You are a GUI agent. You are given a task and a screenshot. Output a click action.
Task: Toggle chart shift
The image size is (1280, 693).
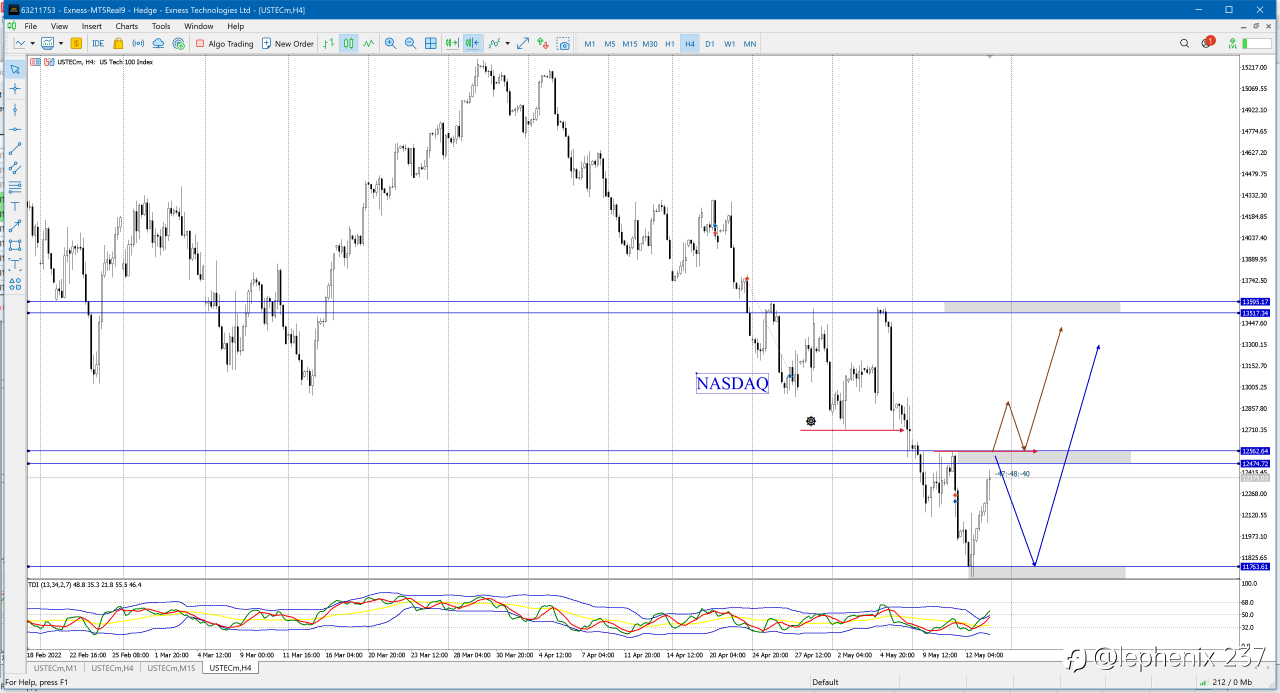coord(473,44)
